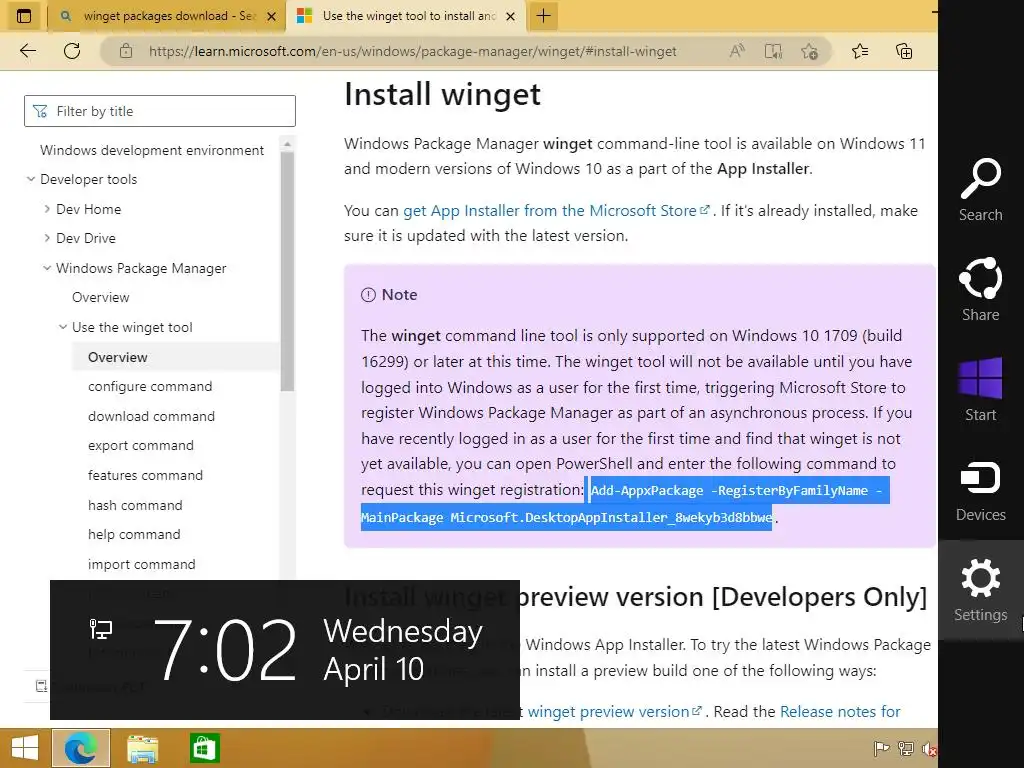The width and height of the screenshot is (1024, 768).
Task: Add this page to favorites
Action: coord(810,51)
